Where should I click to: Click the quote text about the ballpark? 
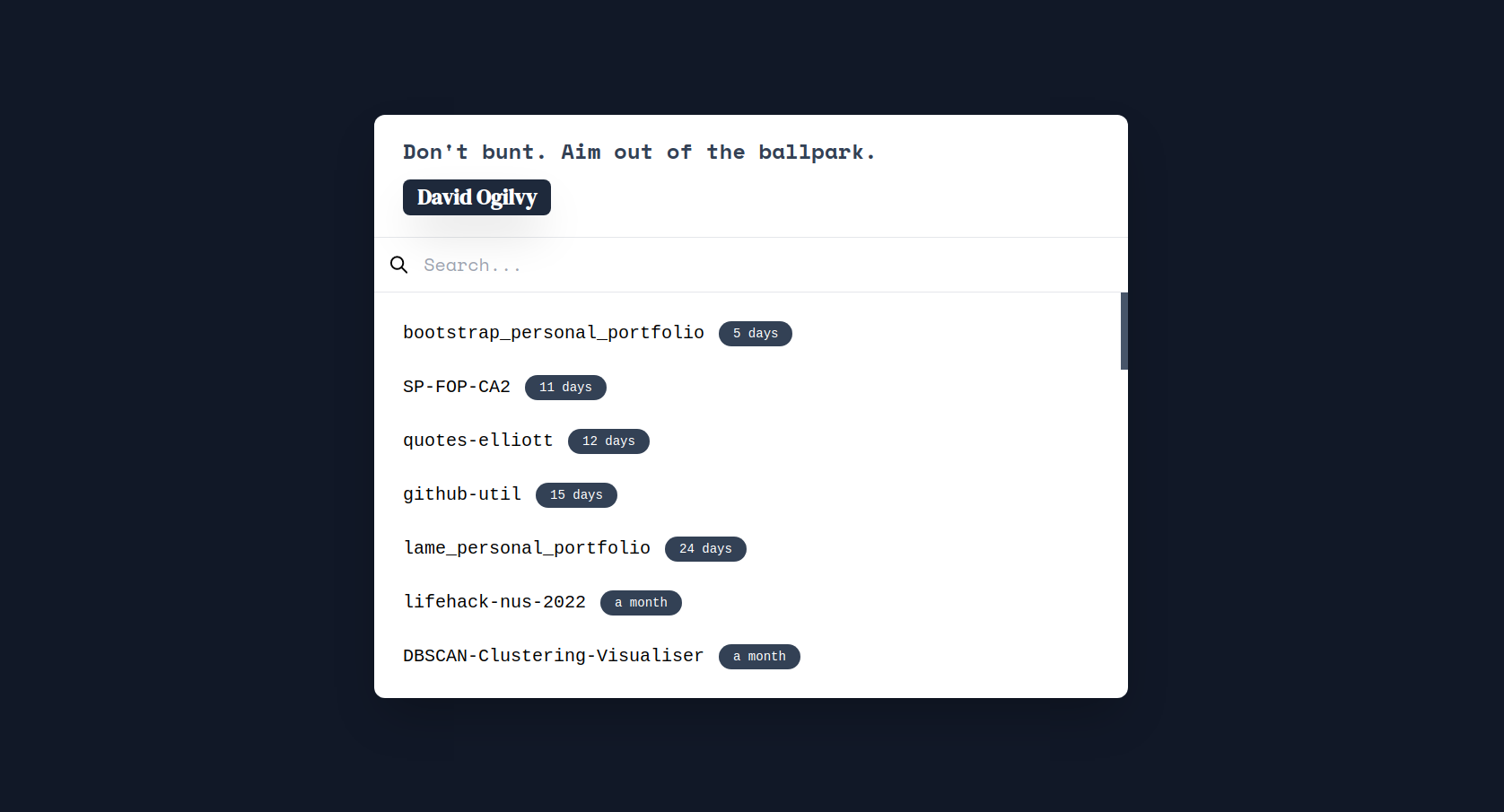coord(639,153)
